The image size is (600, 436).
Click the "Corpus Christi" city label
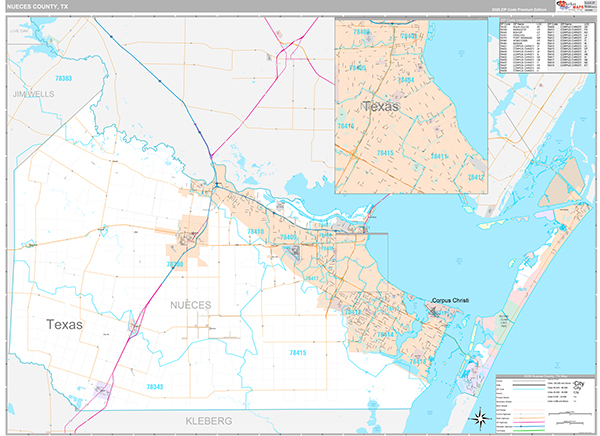(450, 300)
